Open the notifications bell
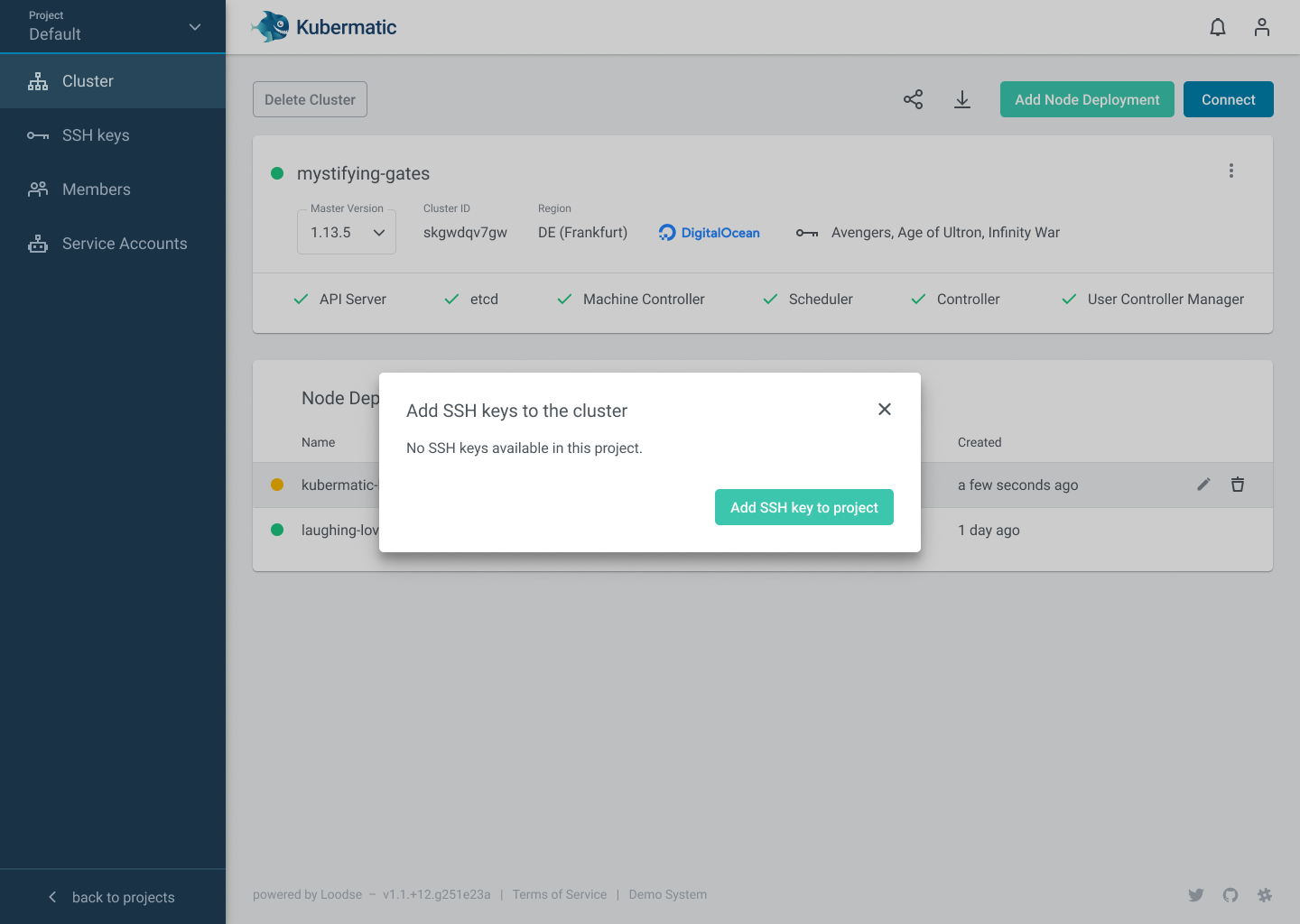1300x924 pixels. [1217, 27]
